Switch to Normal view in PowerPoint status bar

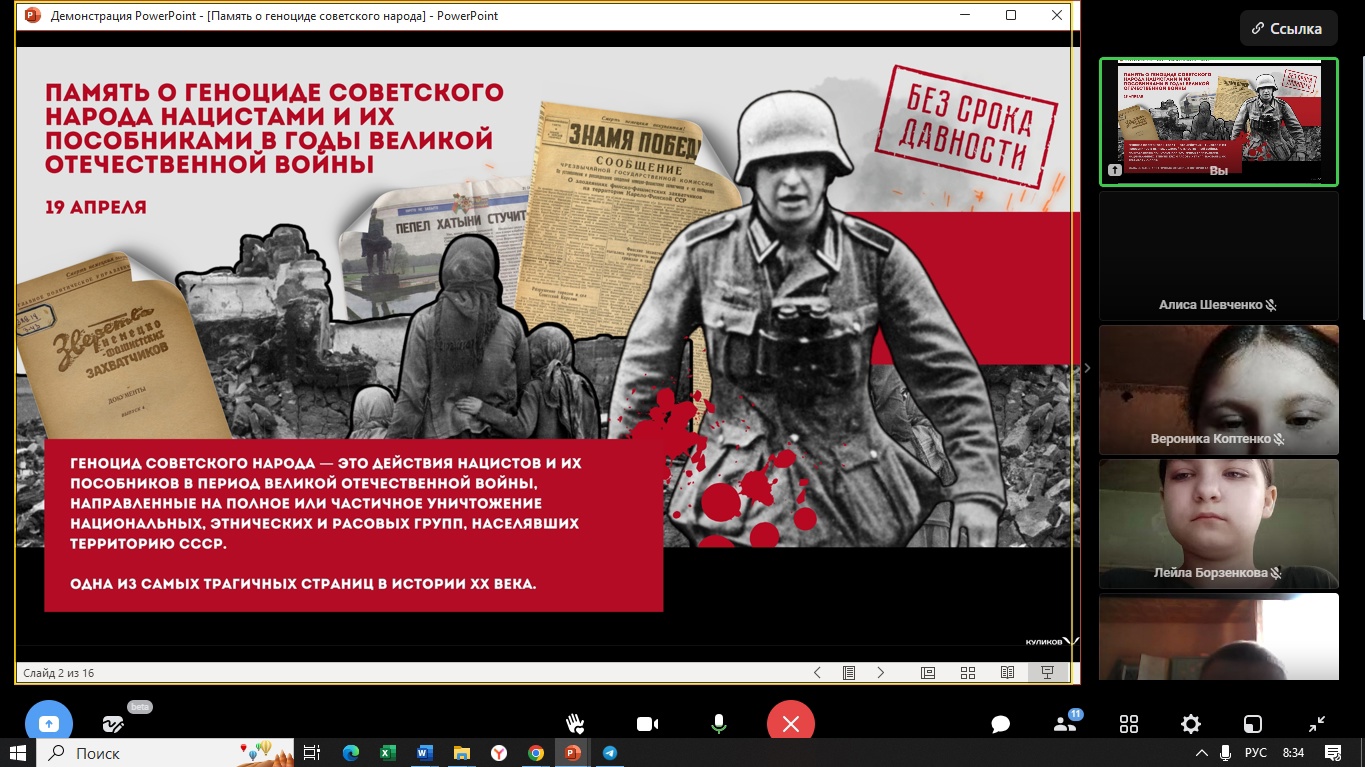(928, 673)
